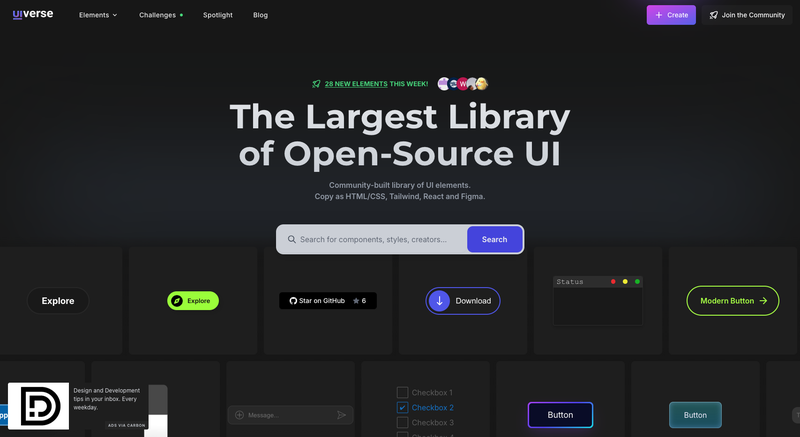This screenshot has height=437, width=800.
Task: Check the Checkbox 3 box
Action: click(x=403, y=422)
